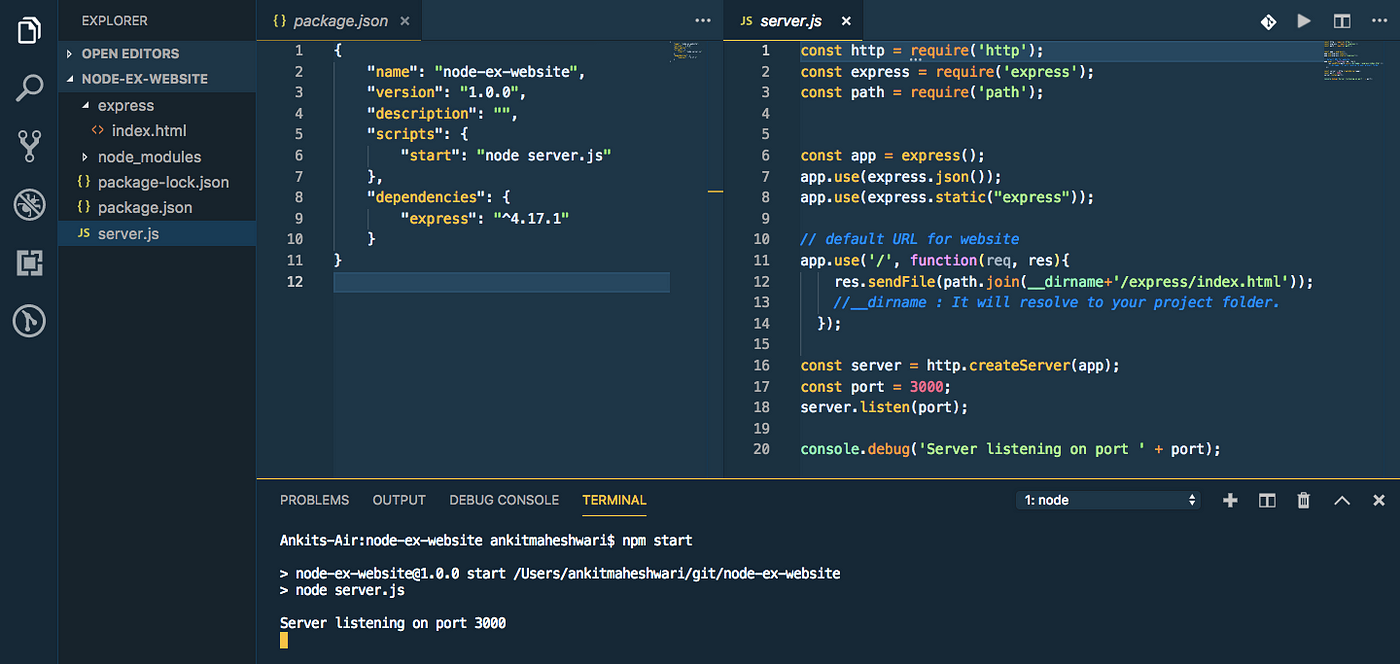Open more actions for package.json editor
This screenshot has height=664, width=1400.
[x=704, y=21]
